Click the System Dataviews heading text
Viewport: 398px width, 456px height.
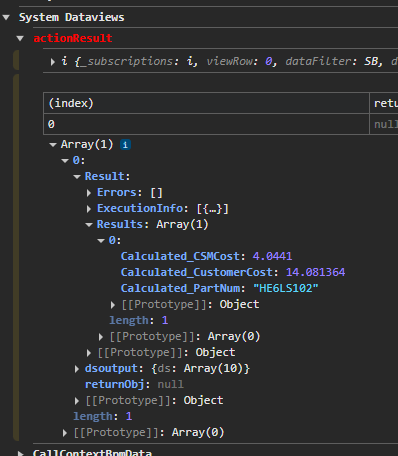point(71,17)
